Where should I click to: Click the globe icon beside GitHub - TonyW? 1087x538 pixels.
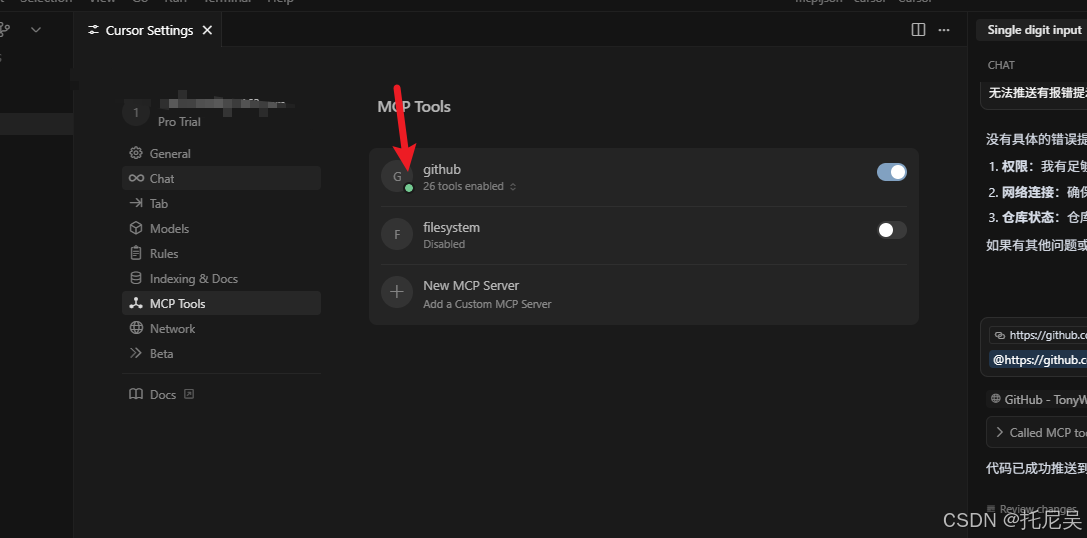click(x=996, y=399)
